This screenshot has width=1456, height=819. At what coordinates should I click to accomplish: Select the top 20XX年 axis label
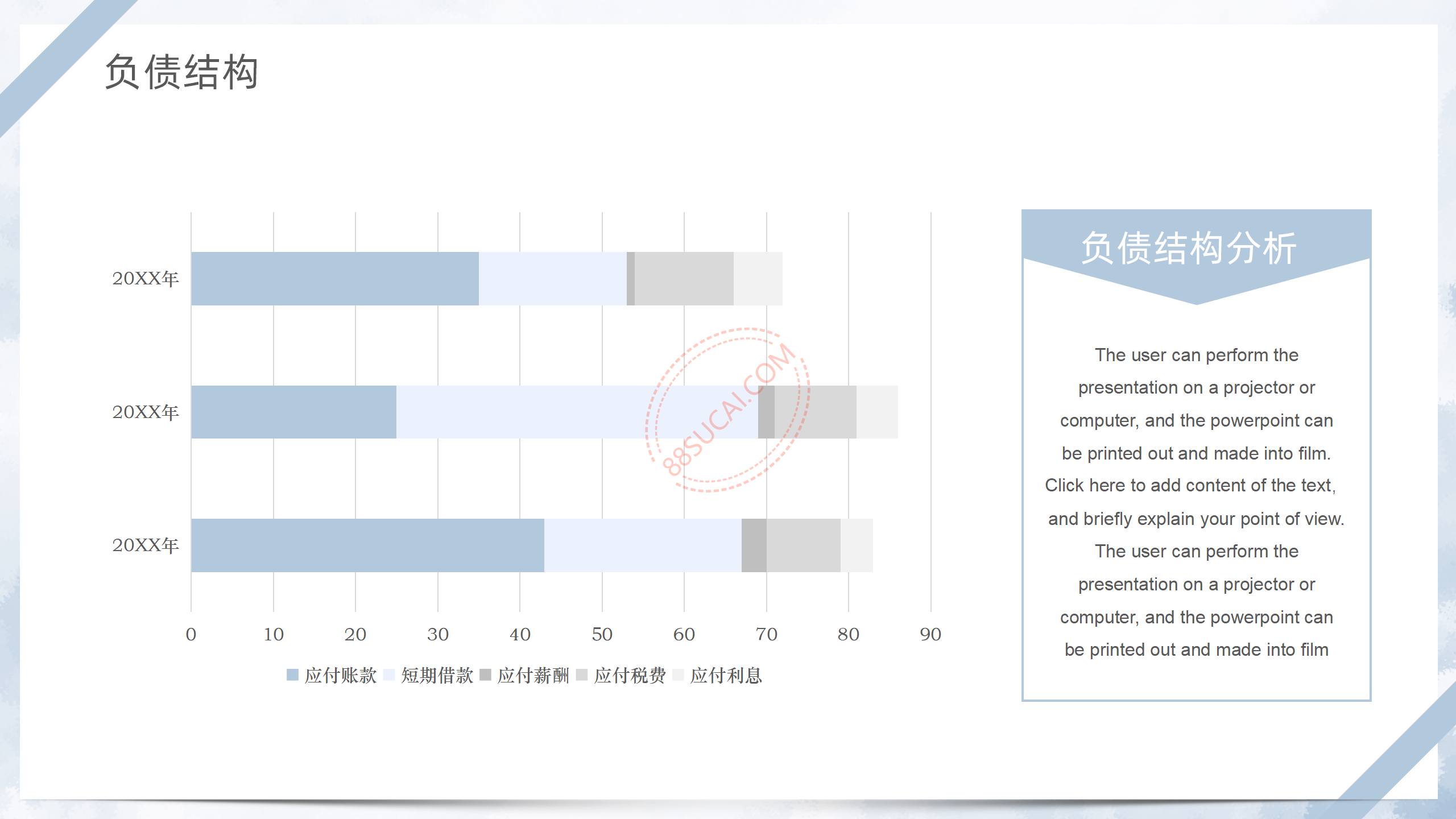pos(146,279)
